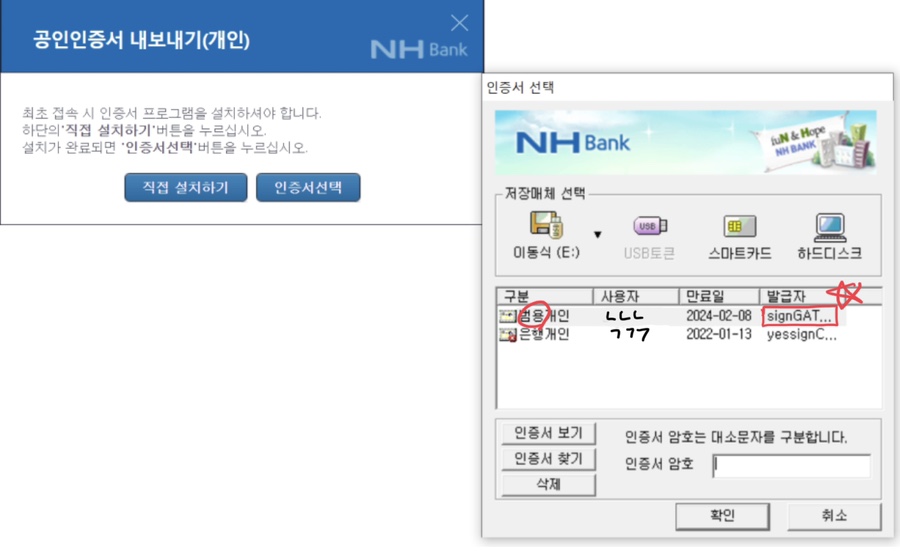Click the 인증서 찾기 button

click(548, 458)
